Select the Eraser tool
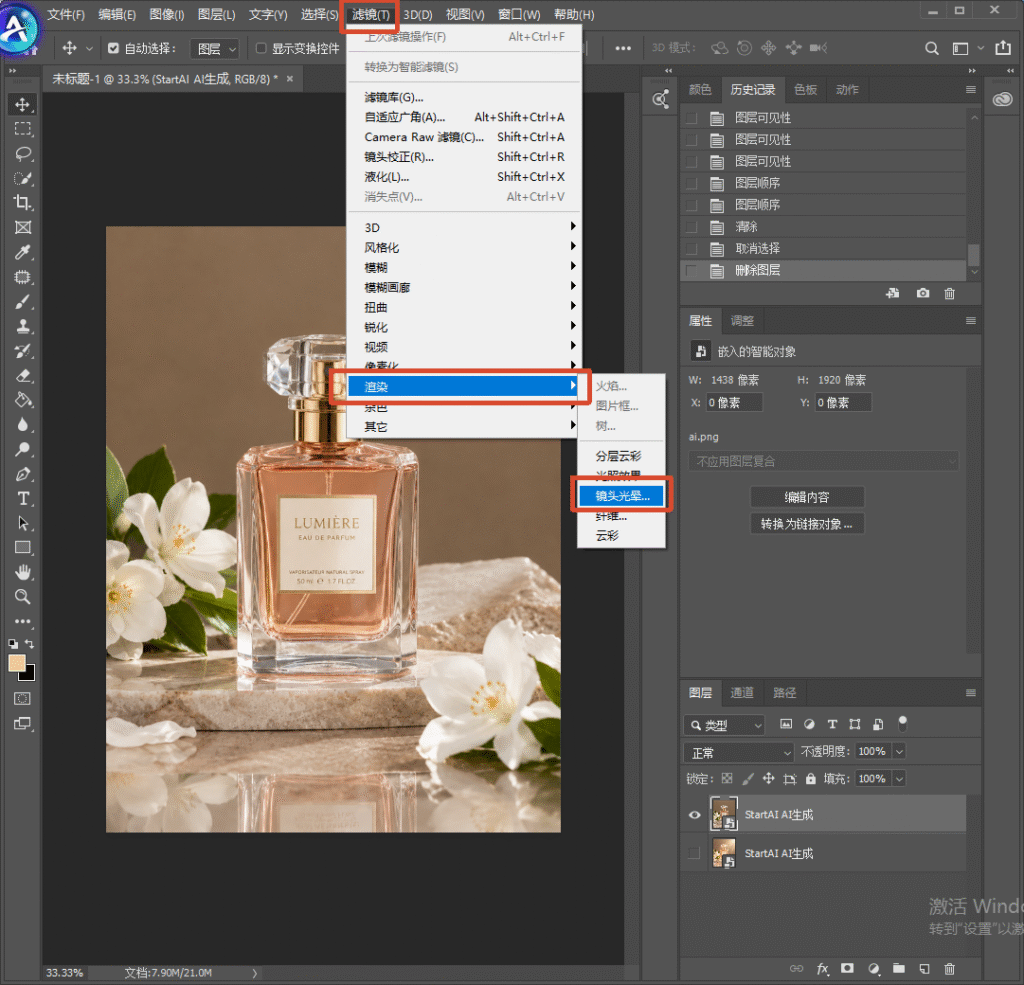The image size is (1024, 985). (x=23, y=376)
